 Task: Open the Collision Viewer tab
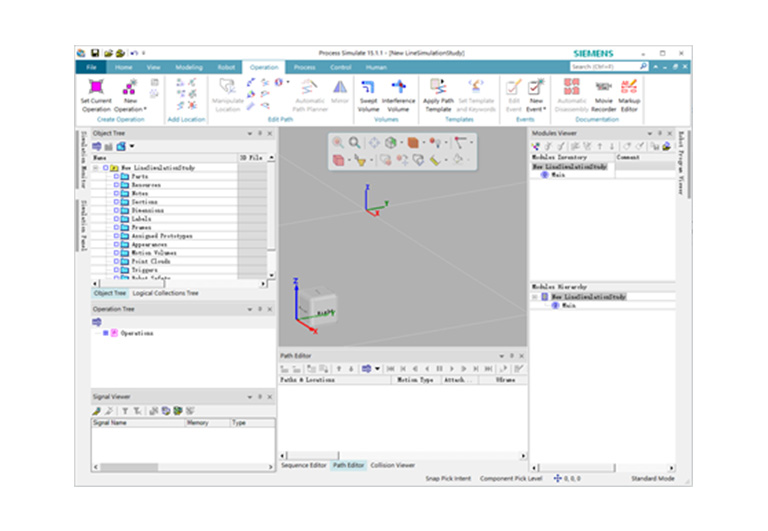click(x=392, y=465)
